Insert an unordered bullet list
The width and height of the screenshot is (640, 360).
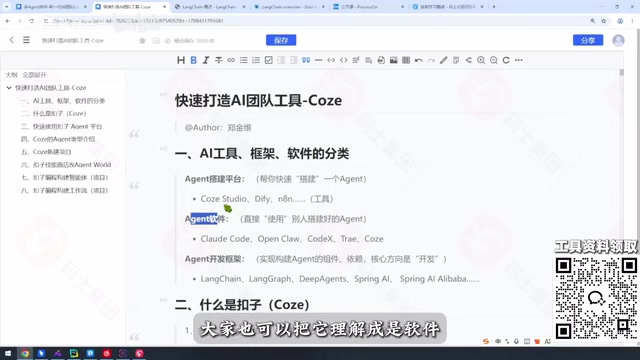point(244,60)
